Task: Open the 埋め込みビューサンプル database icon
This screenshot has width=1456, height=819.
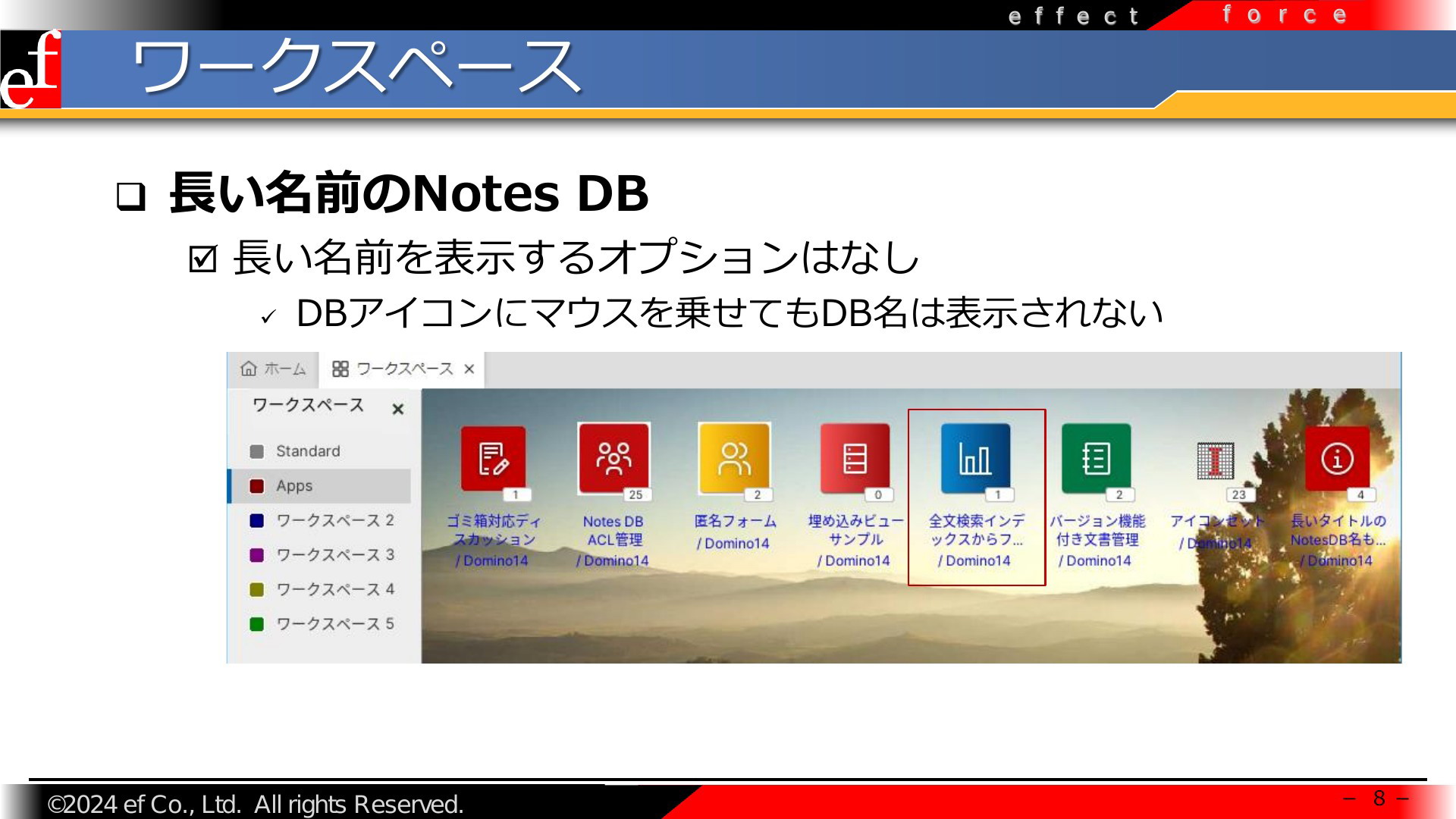Action: 855,458
